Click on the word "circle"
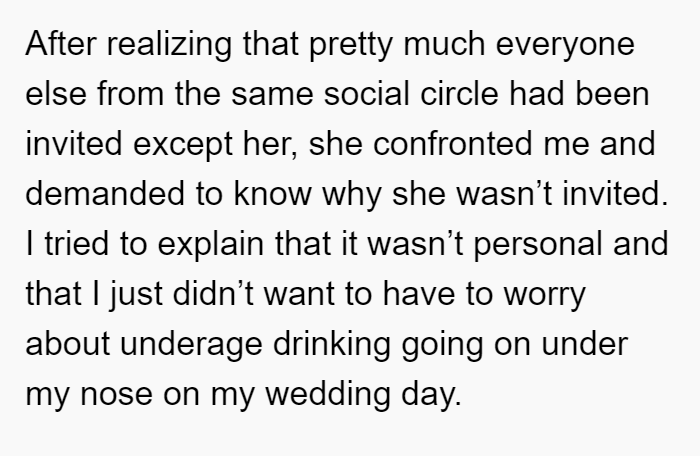This screenshot has height=456, width=700. pos(459,94)
